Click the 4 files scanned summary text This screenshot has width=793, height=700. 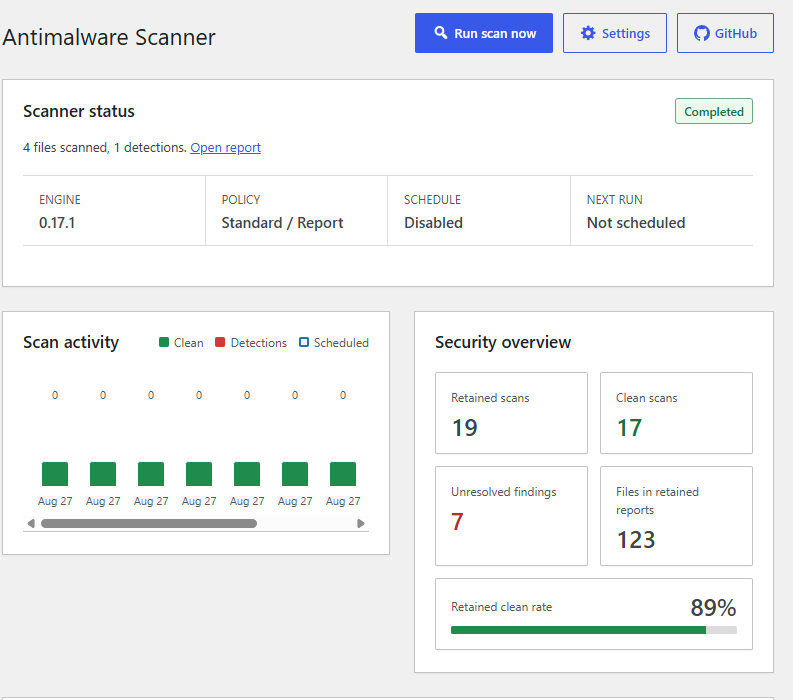click(x=105, y=148)
